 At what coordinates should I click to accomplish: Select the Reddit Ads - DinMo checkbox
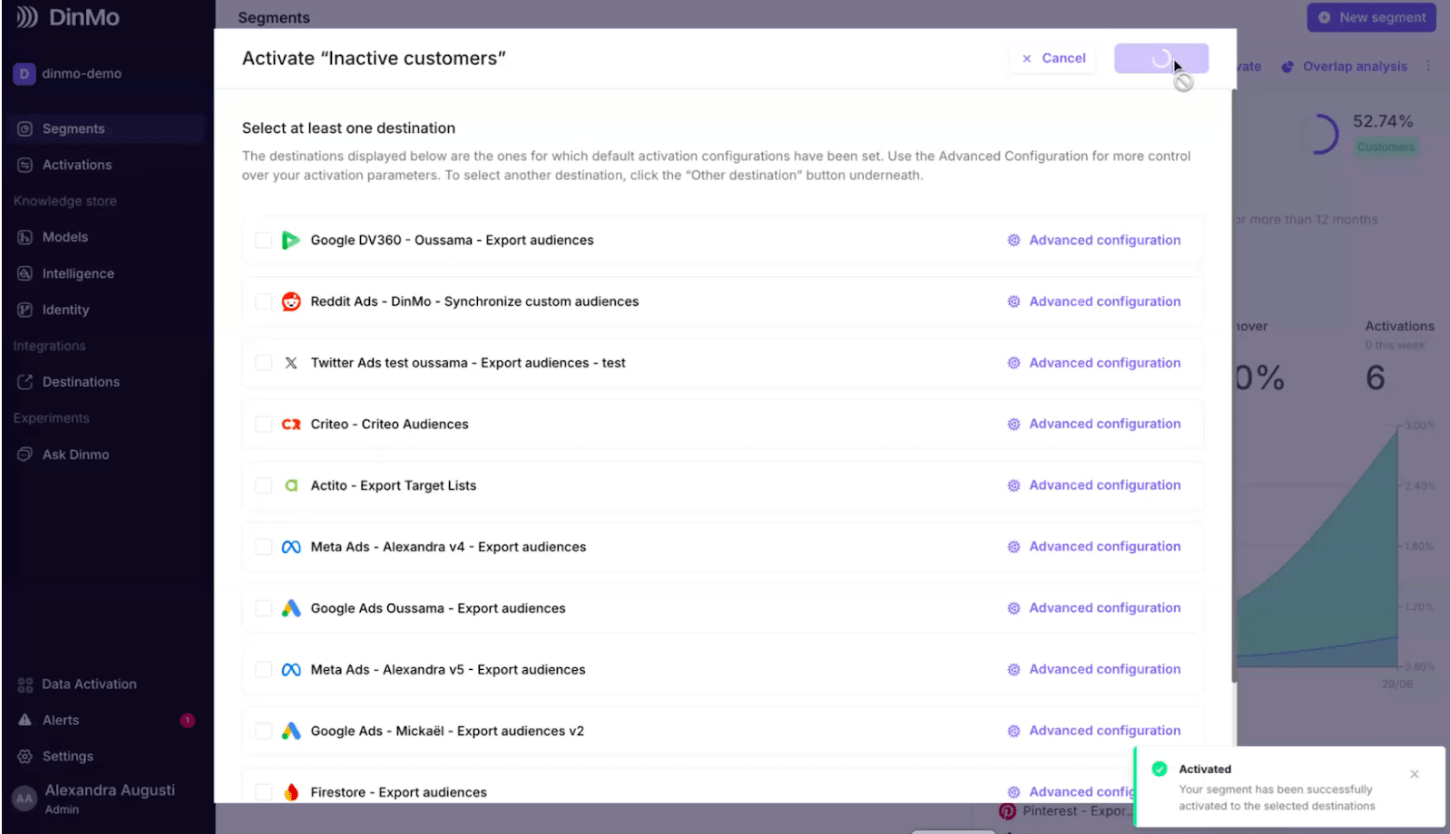[x=264, y=302]
